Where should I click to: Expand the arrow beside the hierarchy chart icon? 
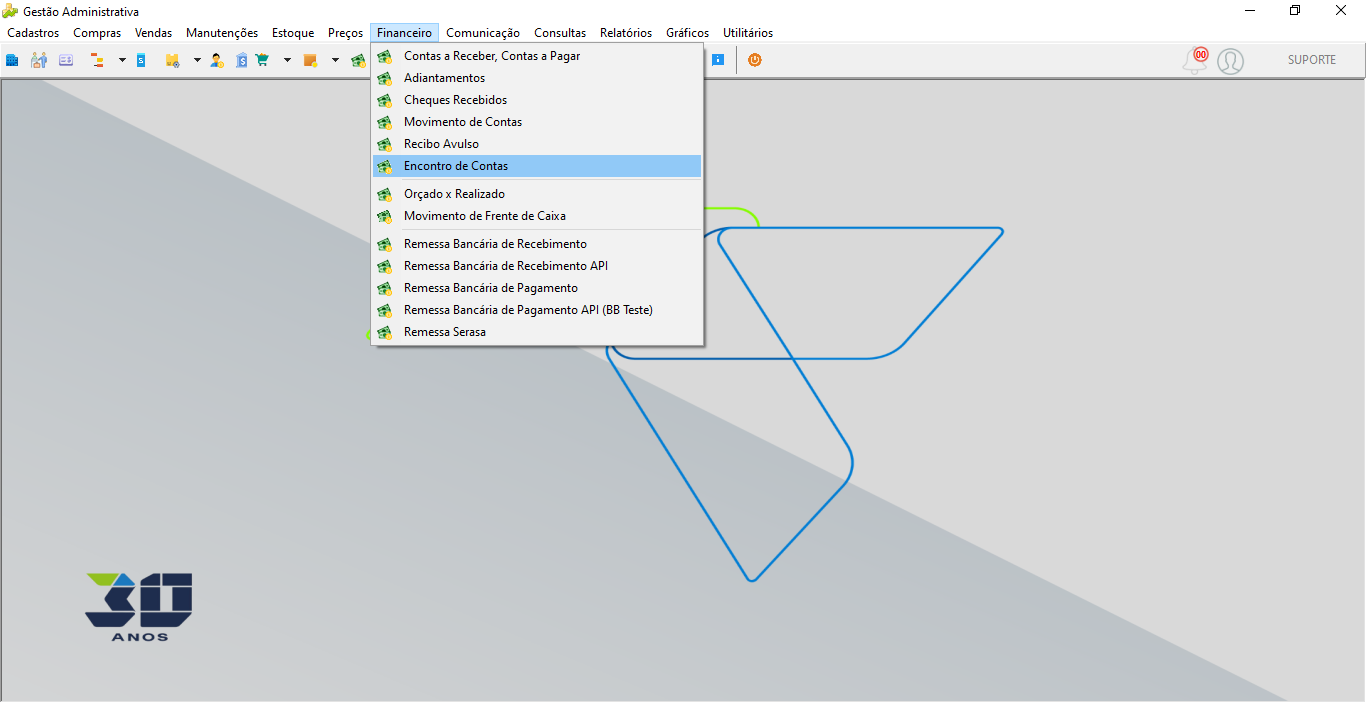pyautogui.click(x=122, y=60)
